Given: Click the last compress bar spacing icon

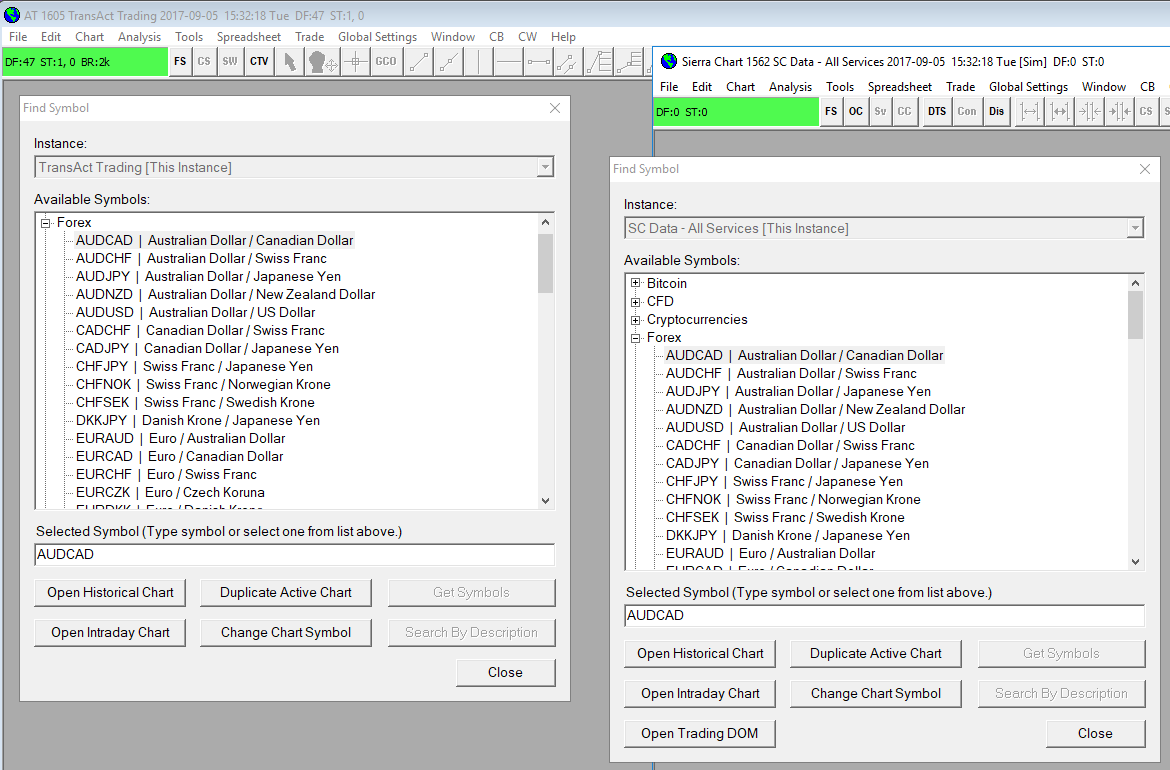Looking at the screenshot, I should click(x=1119, y=112).
